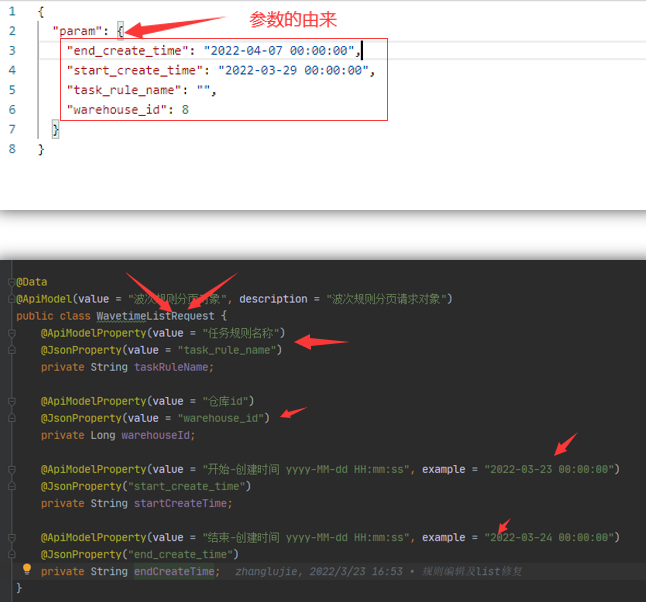Image resolution: width=646 pixels, height=602 pixels.
Task: Click the "param" key in the JSON
Action: click(77, 31)
